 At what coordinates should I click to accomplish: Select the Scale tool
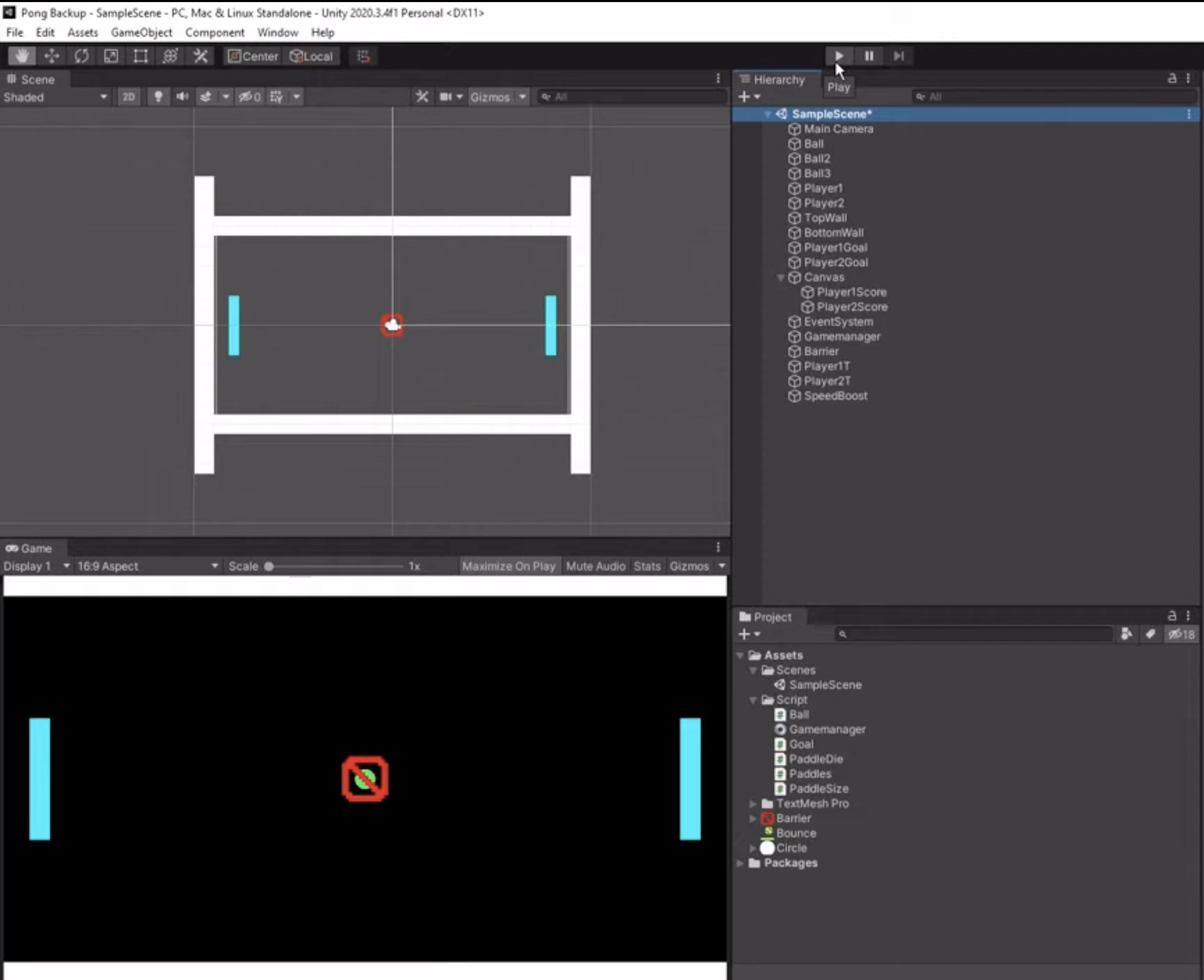[111, 56]
